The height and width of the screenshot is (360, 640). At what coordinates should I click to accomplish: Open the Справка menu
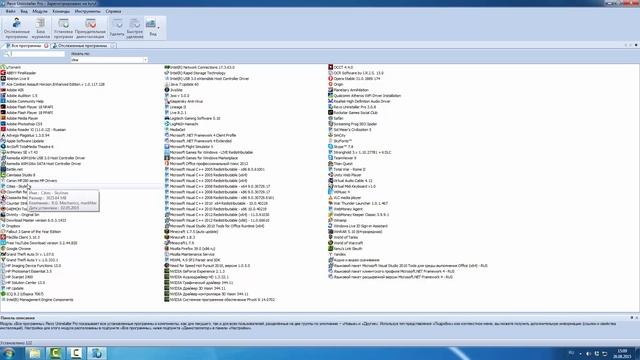point(113,11)
